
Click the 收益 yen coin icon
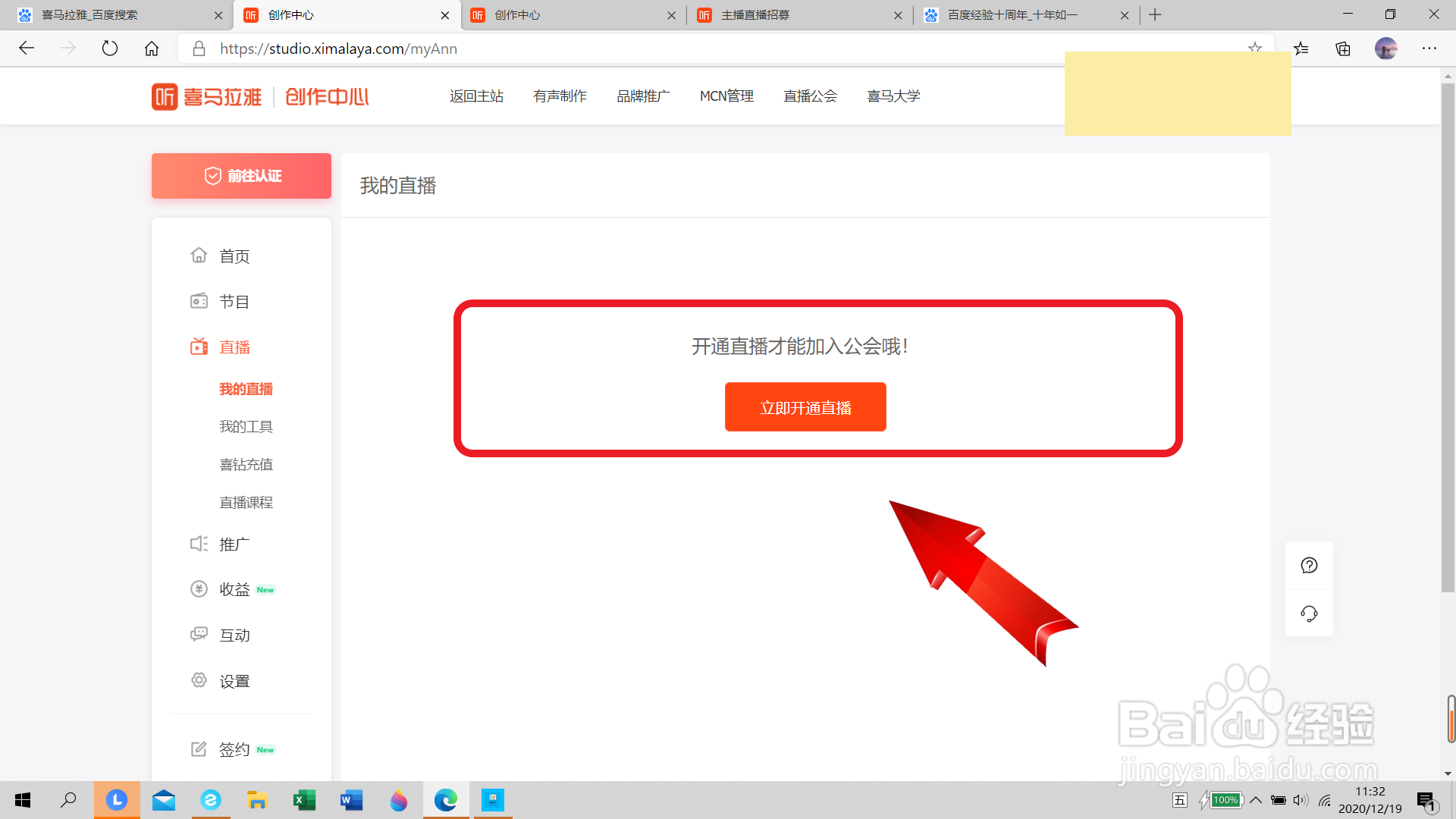(199, 589)
